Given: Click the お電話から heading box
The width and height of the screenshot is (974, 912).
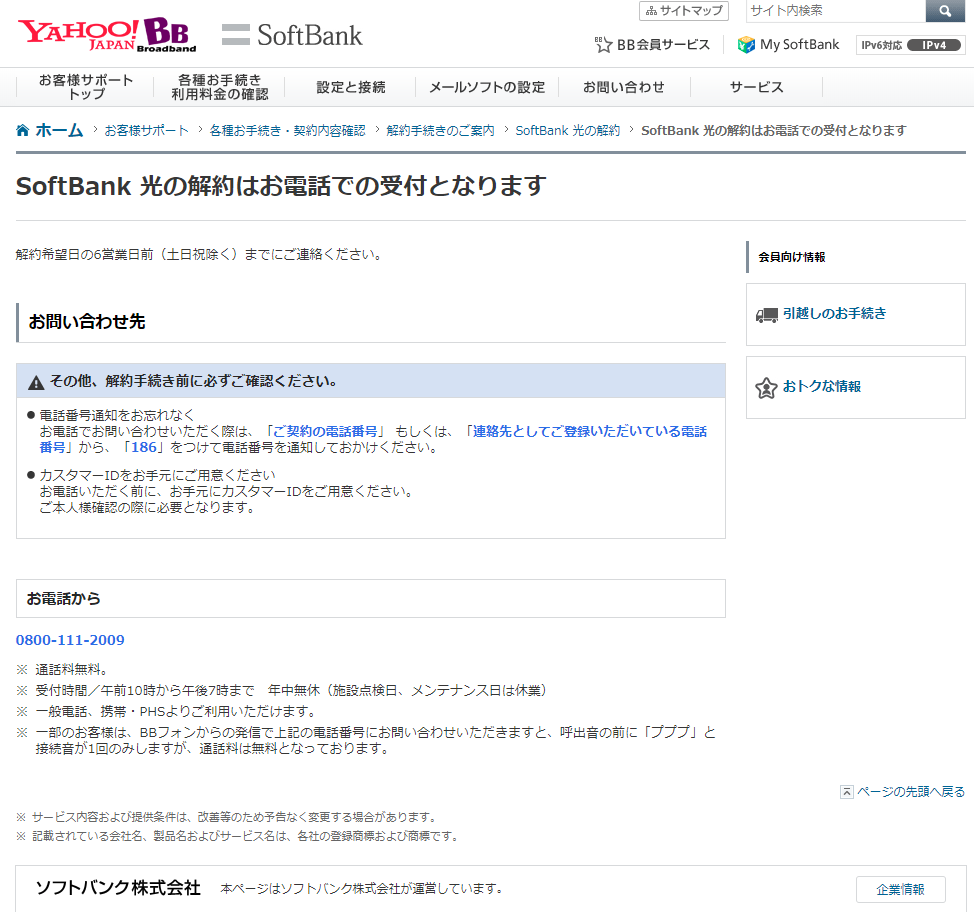Looking at the screenshot, I should (371, 598).
